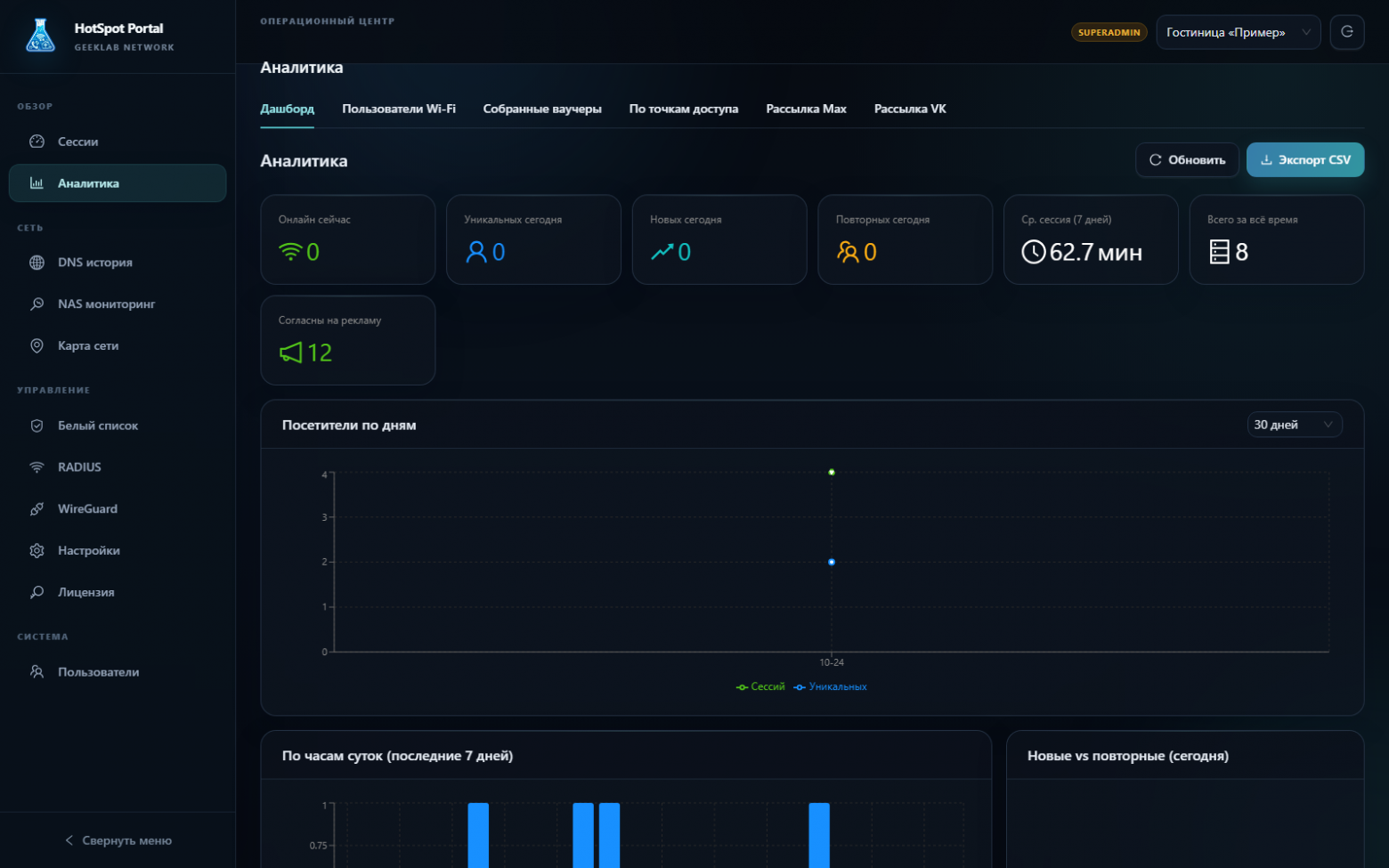1389x868 pixels.
Task: Click the HotSpot Portal flask logo
Action: point(40,36)
